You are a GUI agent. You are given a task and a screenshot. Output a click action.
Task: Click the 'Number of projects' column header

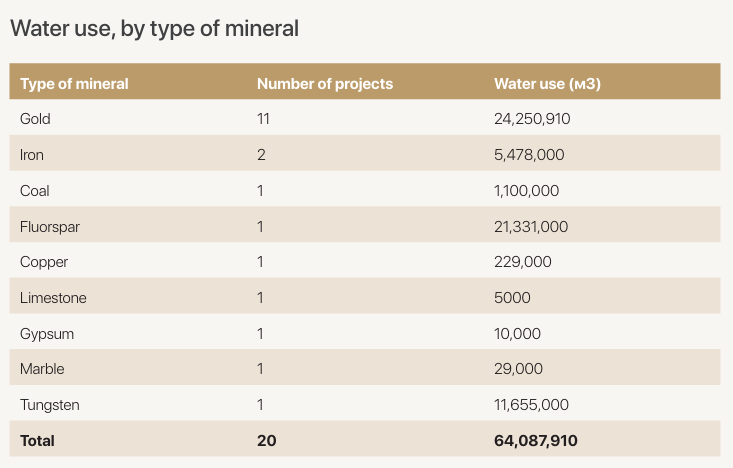click(325, 83)
